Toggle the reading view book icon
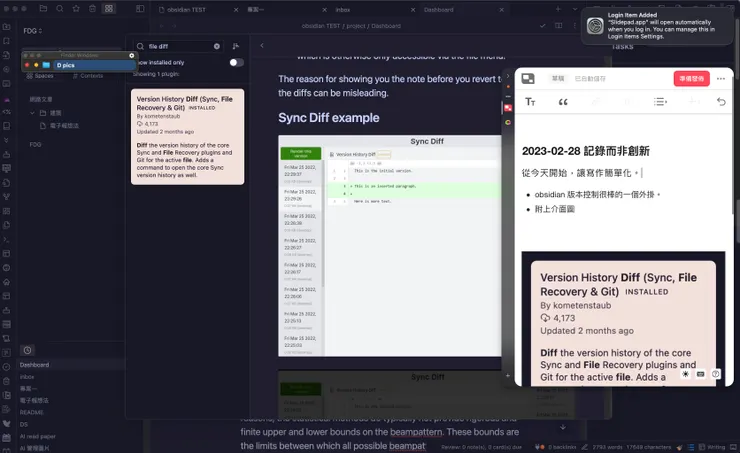Screen dimensions: 740x453 tap(559, 25)
